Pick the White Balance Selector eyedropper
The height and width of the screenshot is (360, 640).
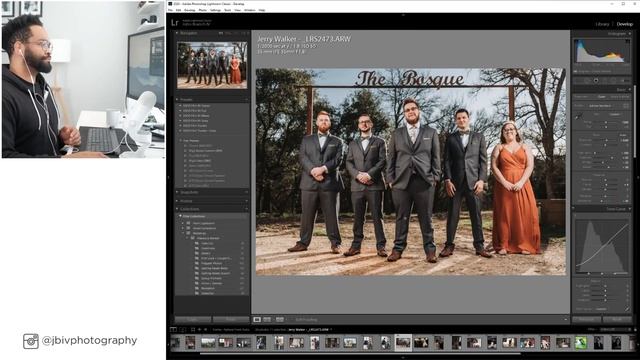[579, 117]
